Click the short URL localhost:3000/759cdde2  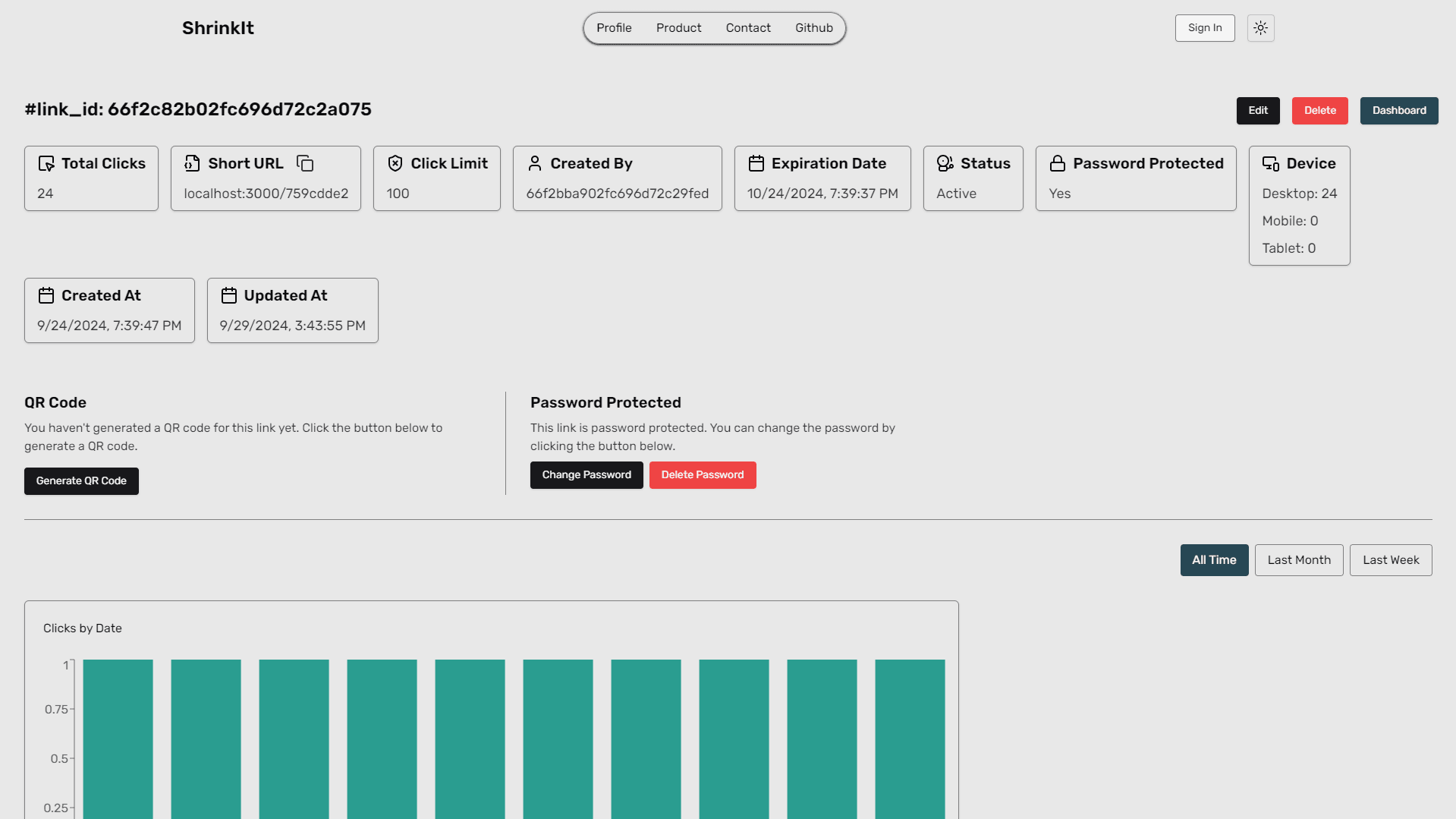pos(266,194)
